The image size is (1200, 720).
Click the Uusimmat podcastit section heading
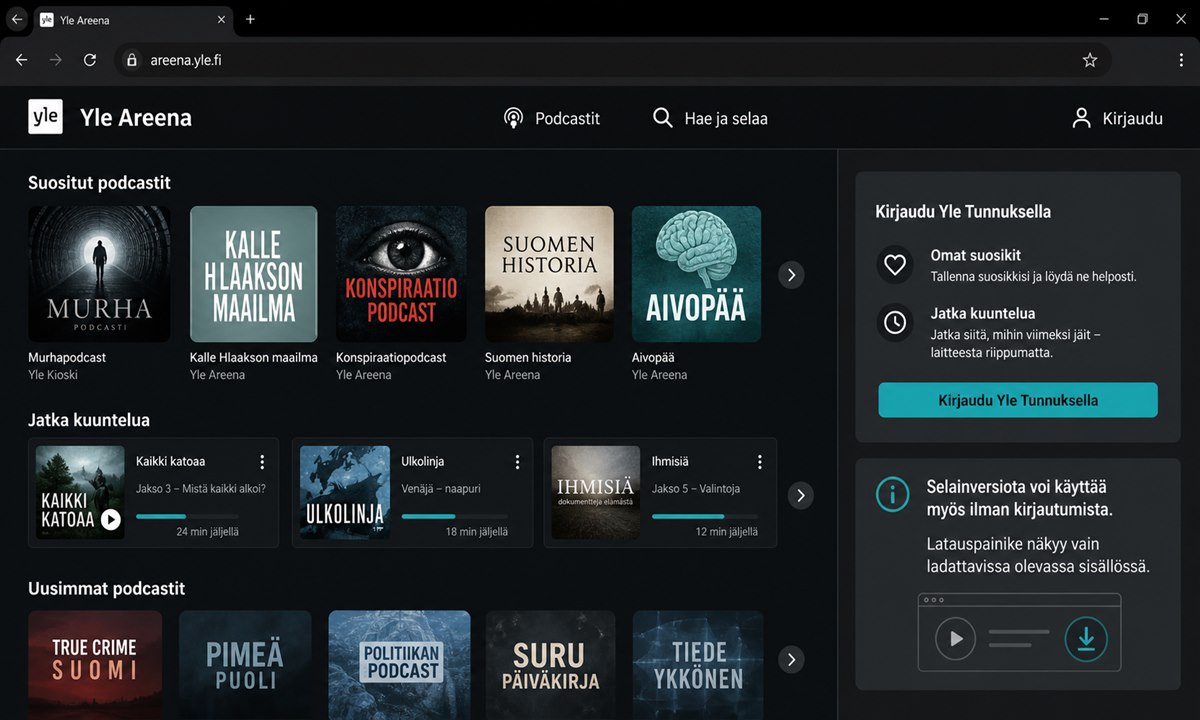pyautogui.click(x=106, y=589)
